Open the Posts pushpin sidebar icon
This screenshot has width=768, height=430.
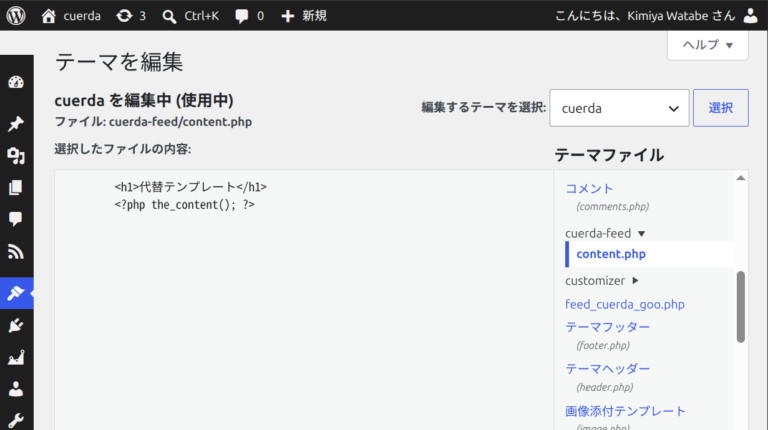pyautogui.click(x=16, y=123)
